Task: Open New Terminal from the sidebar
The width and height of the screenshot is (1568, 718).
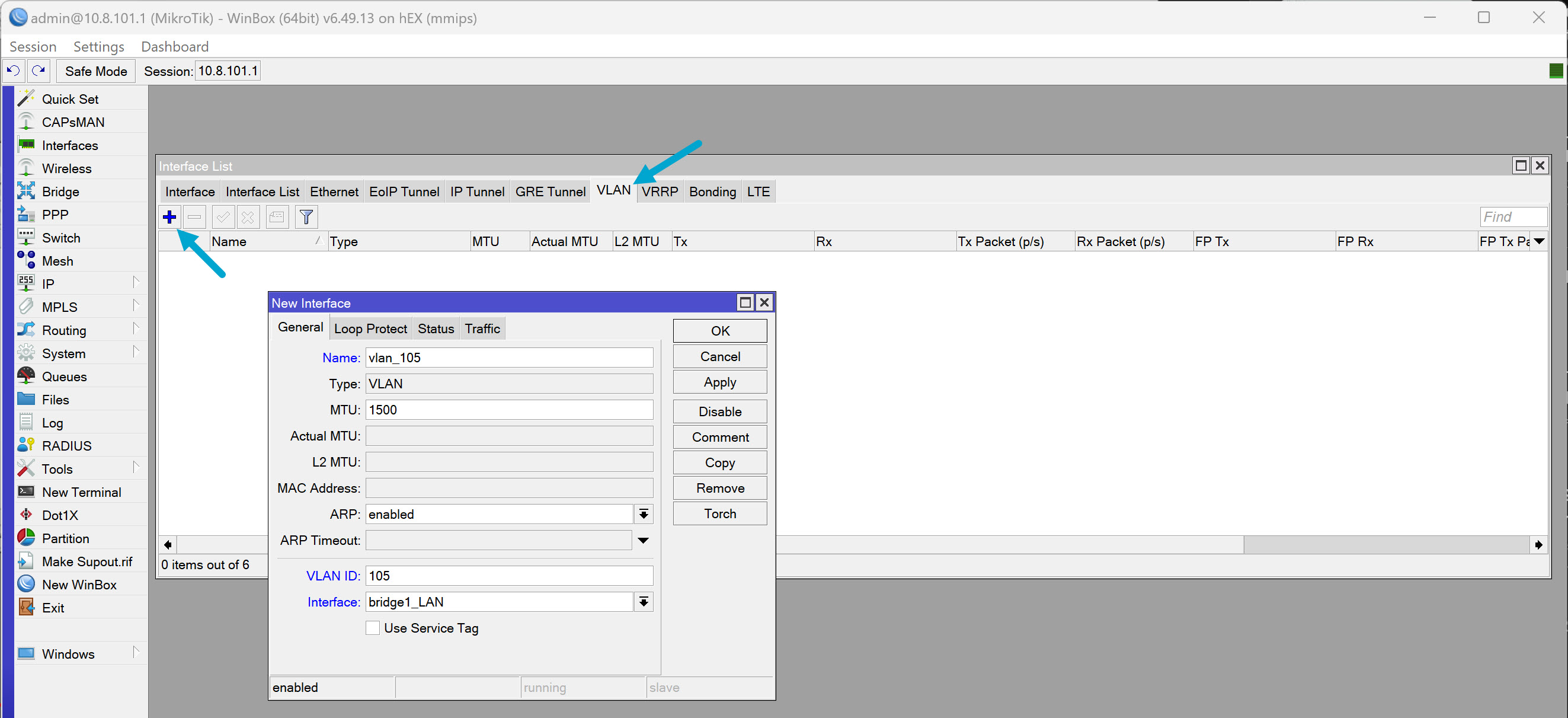Action: pyautogui.click(x=81, y=492)
